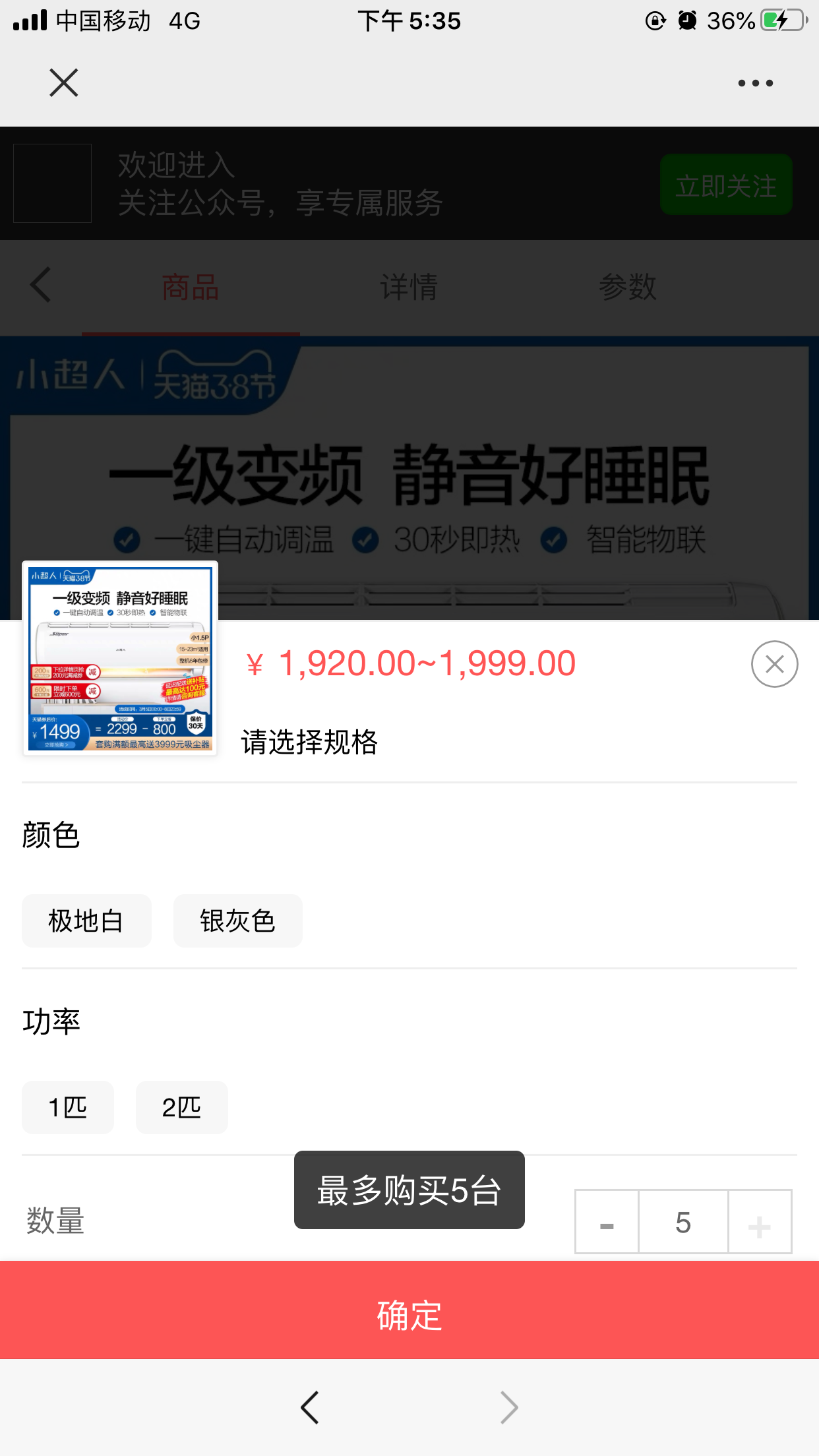Screen dimensions: 819x1456
Task: Select the 银灰色 color option
Action: pos(237,921)
